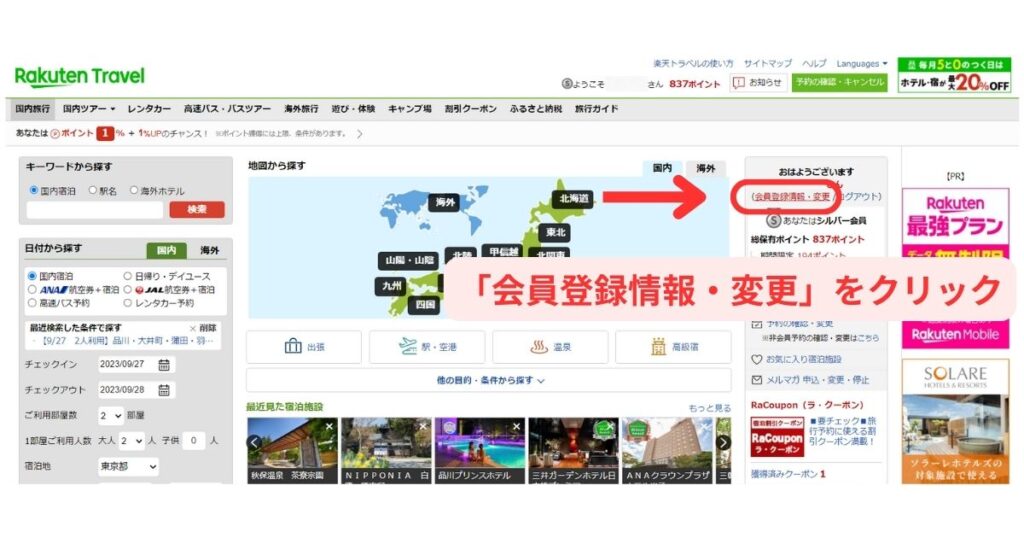Open ふるさと納税 nav item

(x=536, y=109)
